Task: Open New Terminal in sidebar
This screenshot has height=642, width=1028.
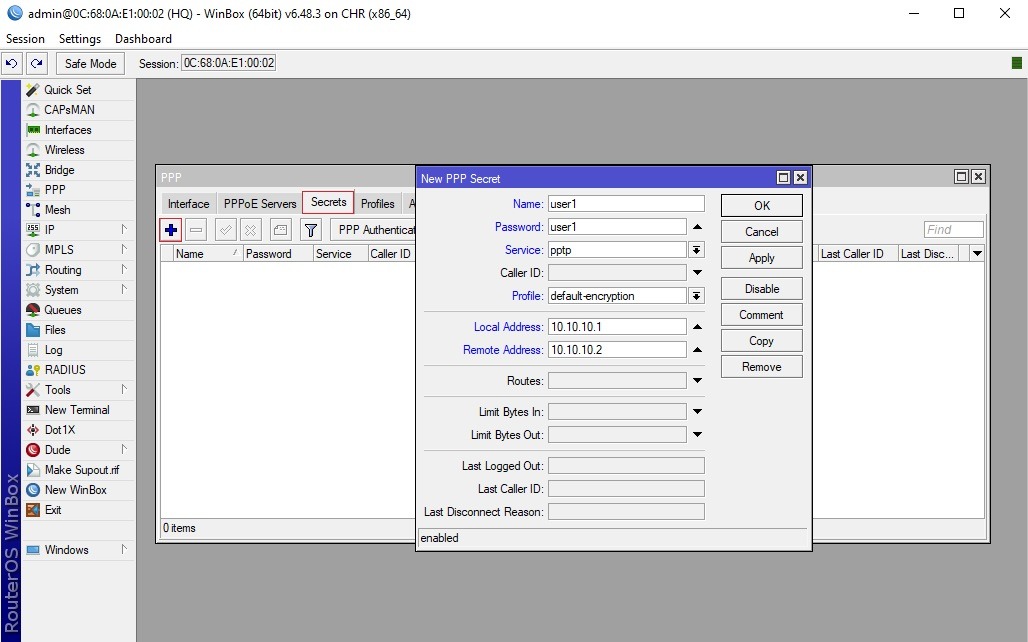Action: pyautogui.click(x=77, y=410)
